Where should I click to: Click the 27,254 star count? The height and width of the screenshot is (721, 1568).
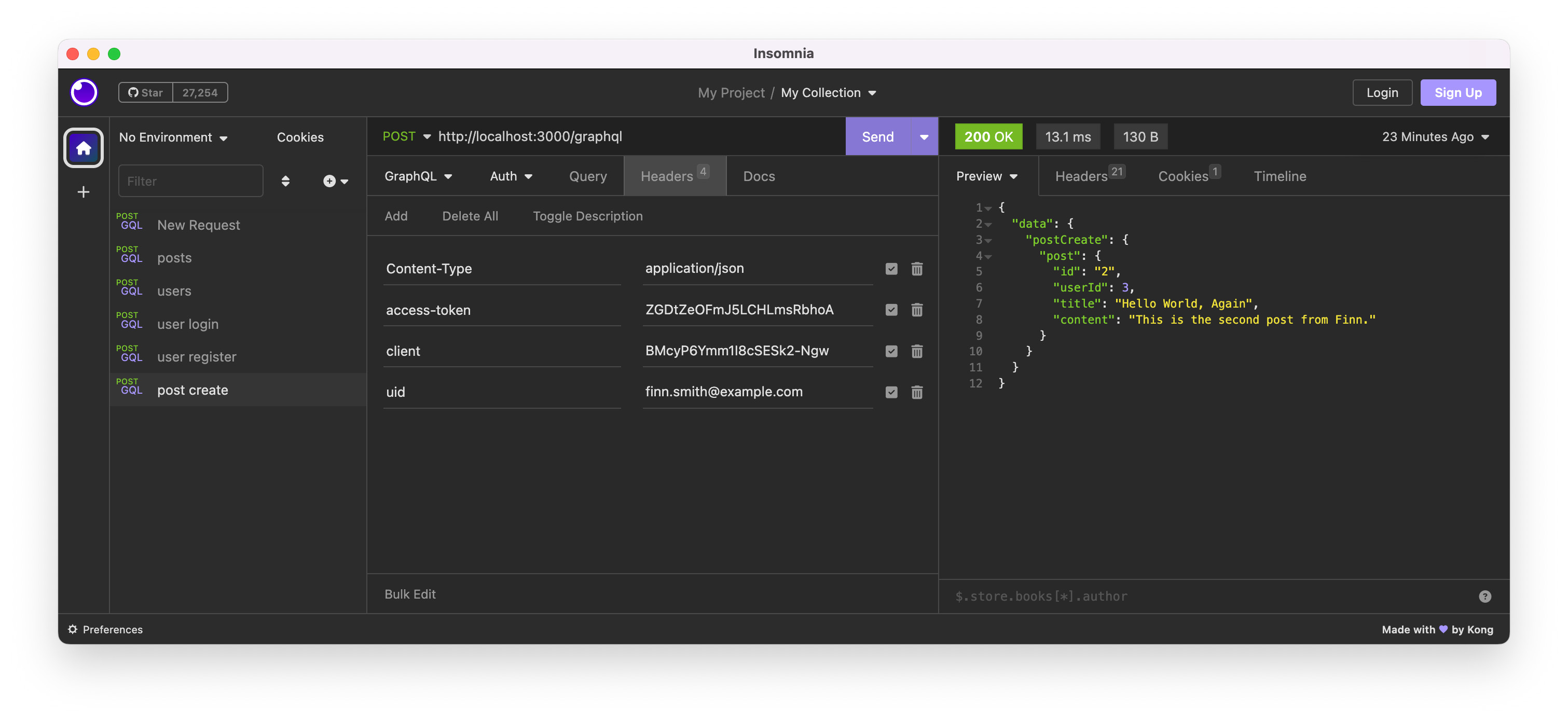pos(200,92)
